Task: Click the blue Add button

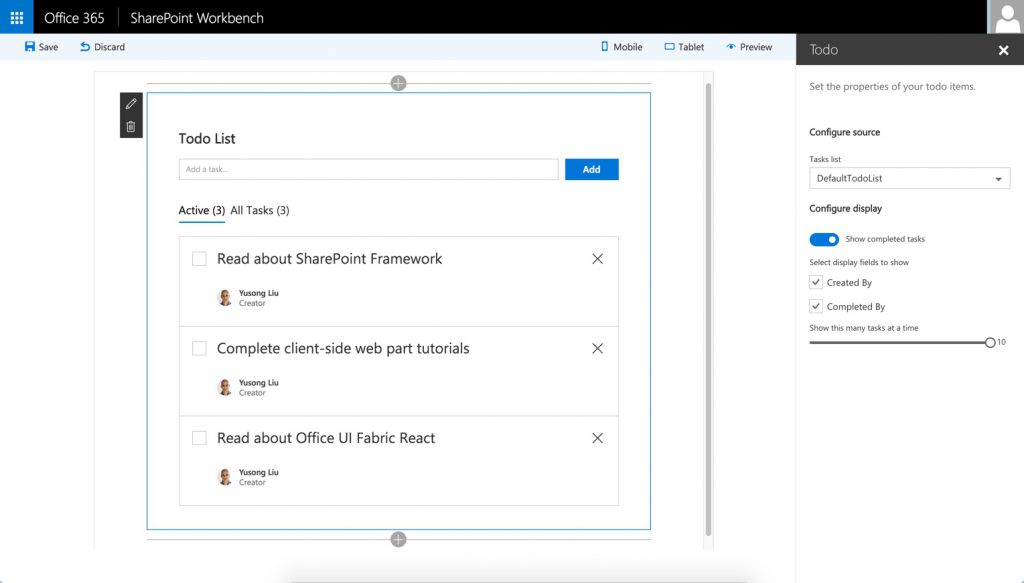Action: tap(592, 169)
